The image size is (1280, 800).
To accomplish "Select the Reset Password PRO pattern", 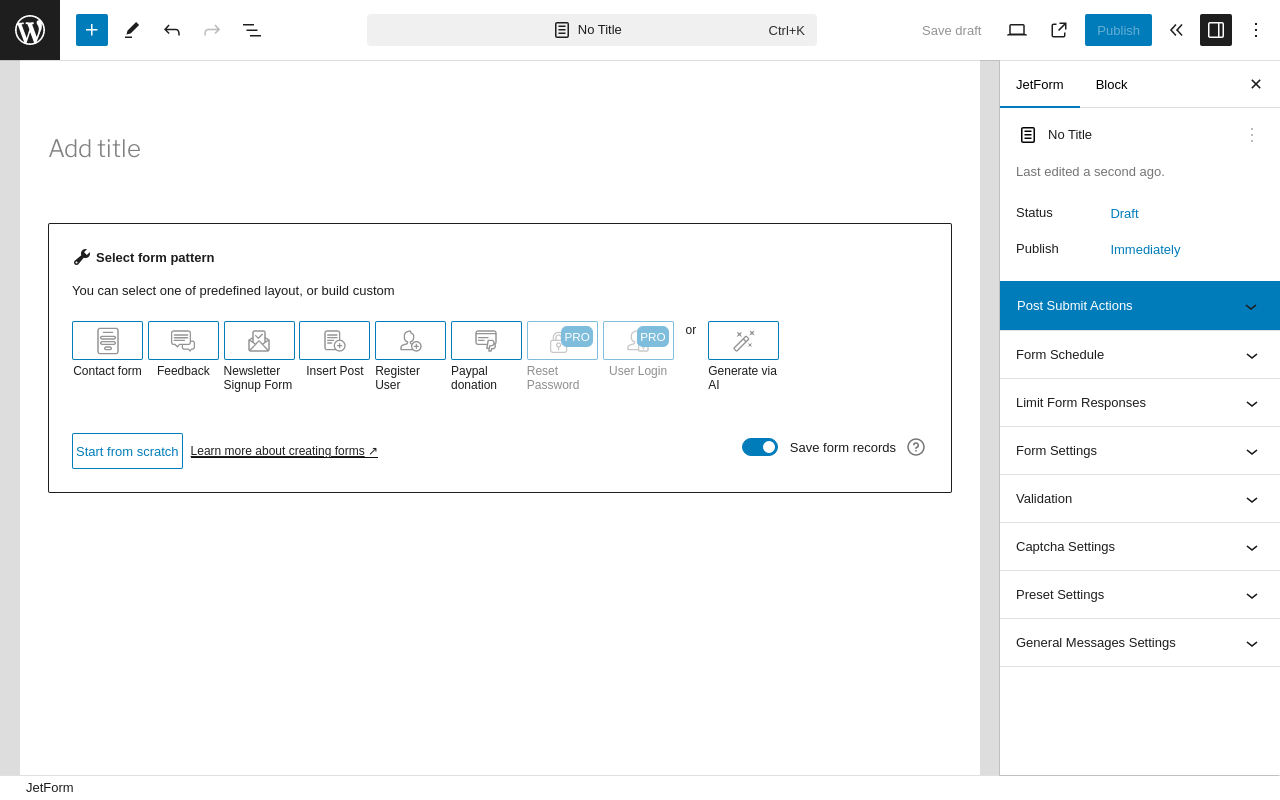I will [562, 341].
